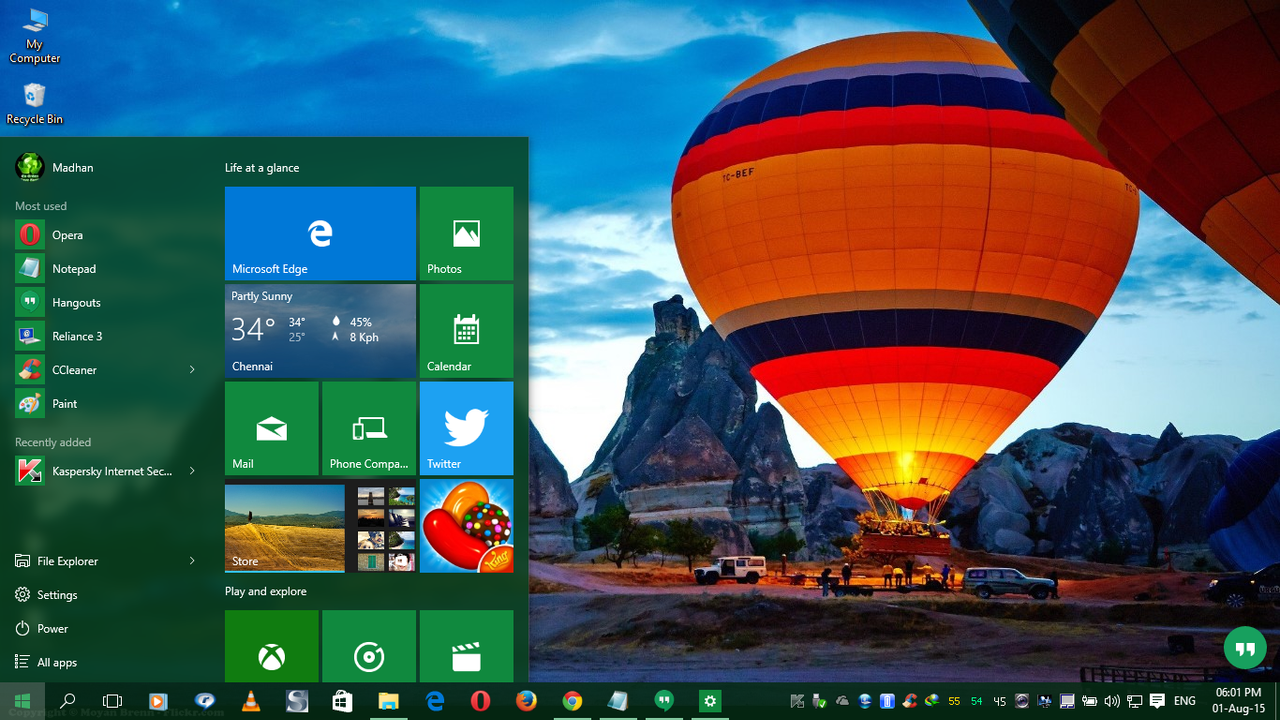This screenshot has width=1280, height=720.
Task: Open the volume control in tray
Action: [x=1112, y=701]
